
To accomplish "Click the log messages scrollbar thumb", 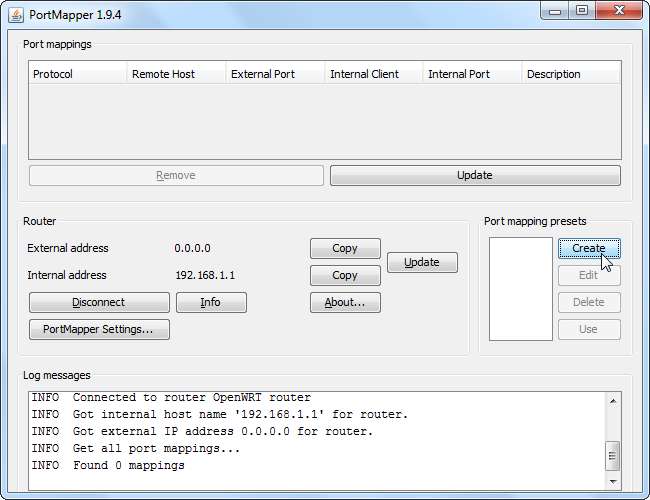I will (613, 456).
